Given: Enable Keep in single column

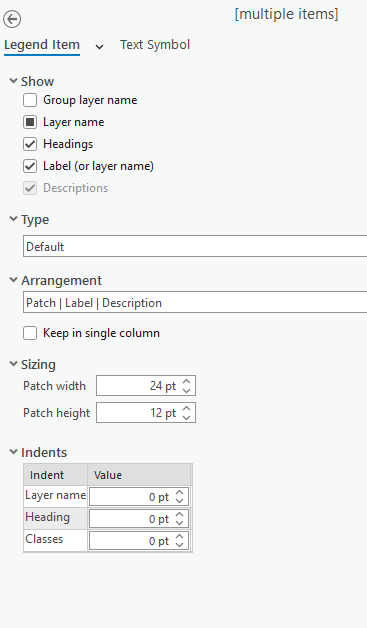Looking at the screenshot, I should click(30, 333).
